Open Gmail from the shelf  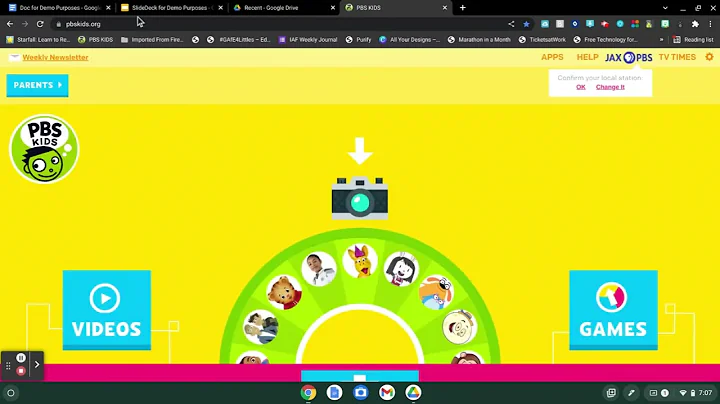point(387,393)
